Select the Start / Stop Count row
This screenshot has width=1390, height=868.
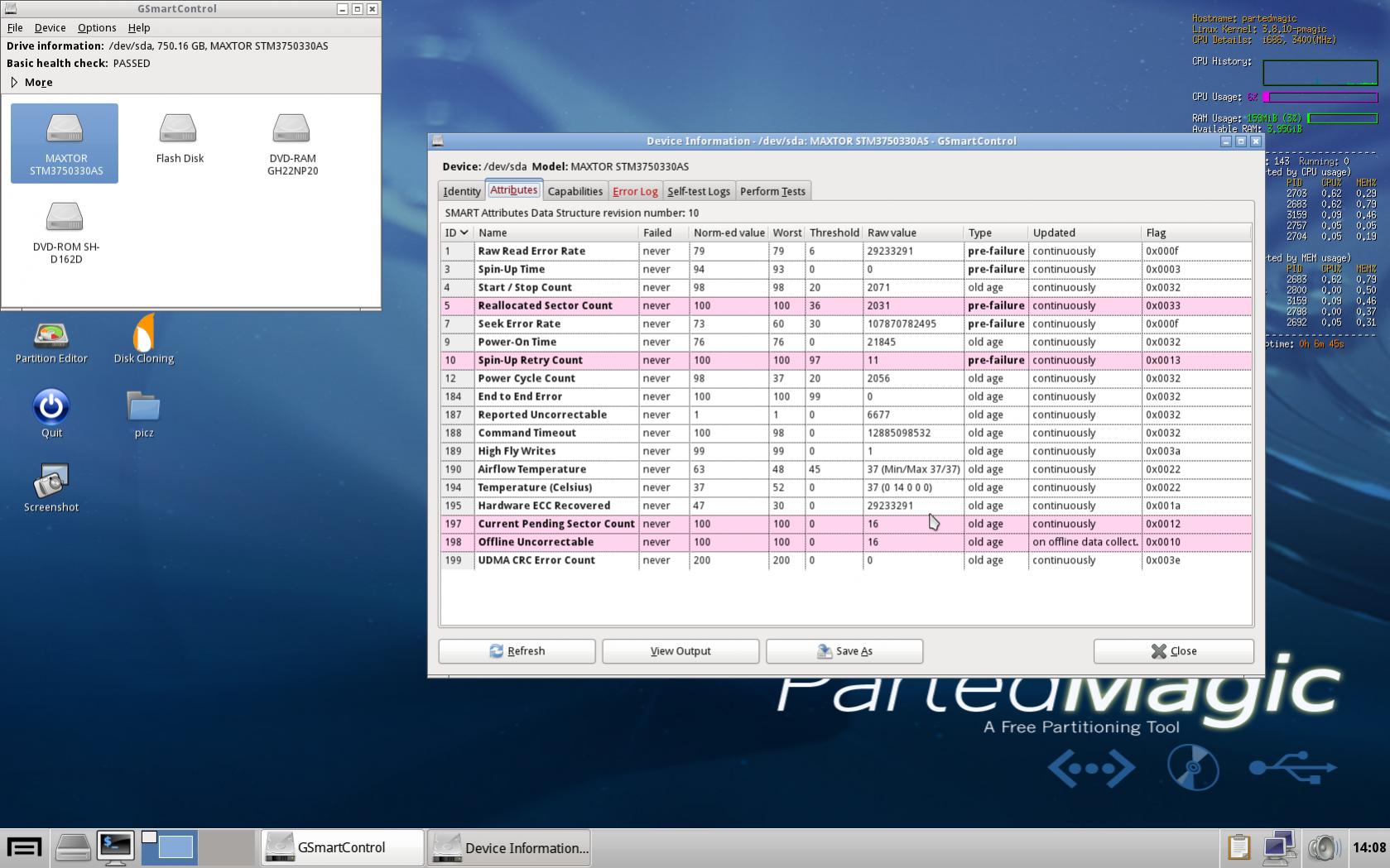pyautogui.click(x=846, y=287)
